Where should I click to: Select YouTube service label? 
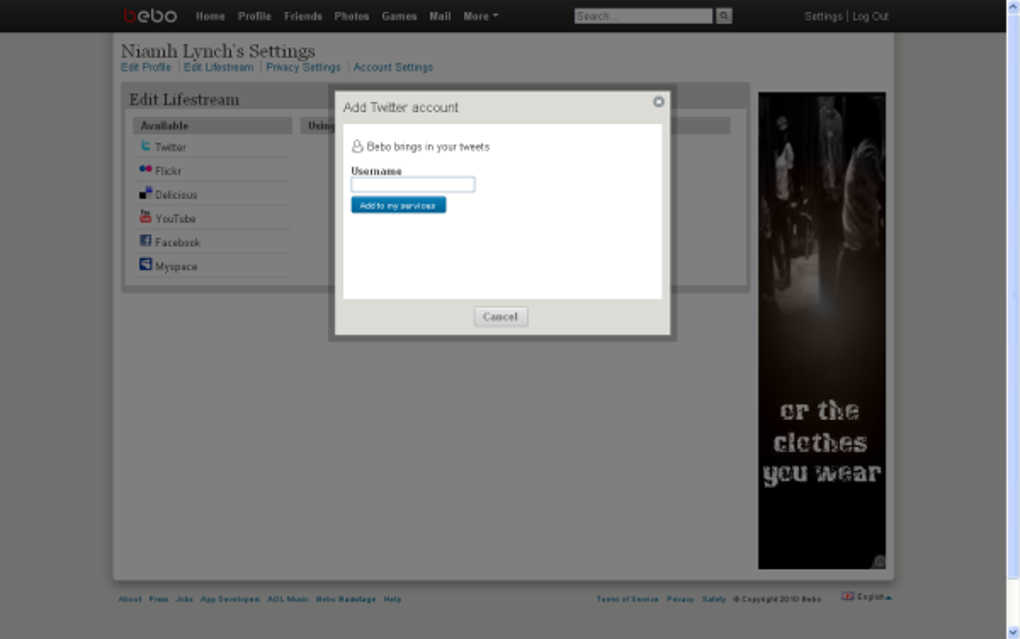tap(175, 219)
